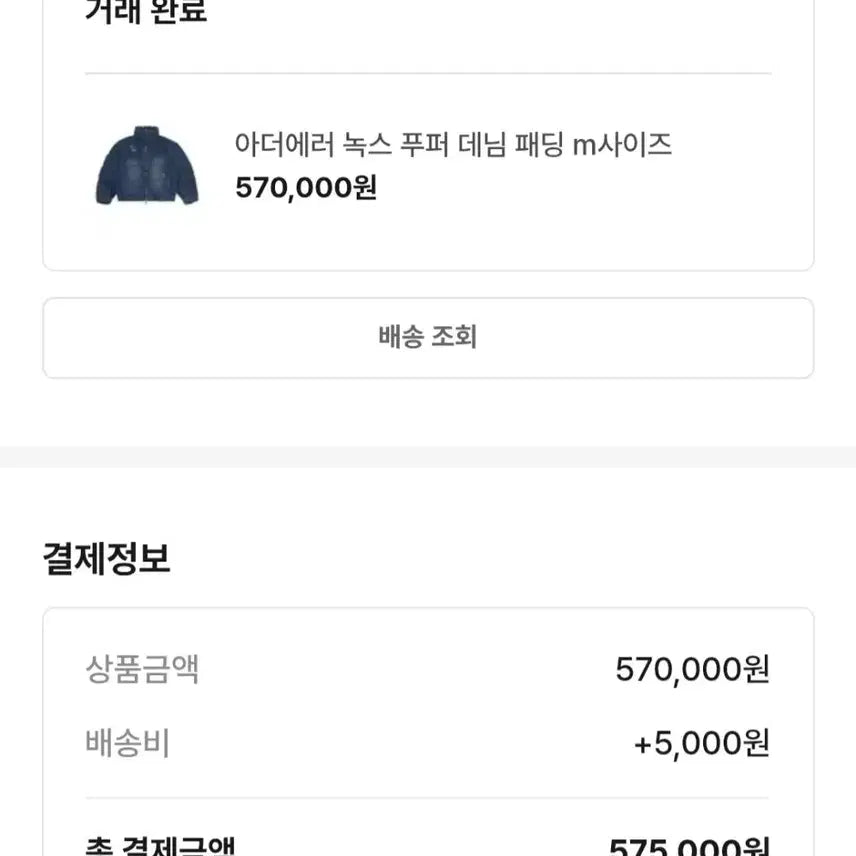The image size is (856, 856).
Task: Open the product detail via its 570,000원 price
Action: click(305, 188)
